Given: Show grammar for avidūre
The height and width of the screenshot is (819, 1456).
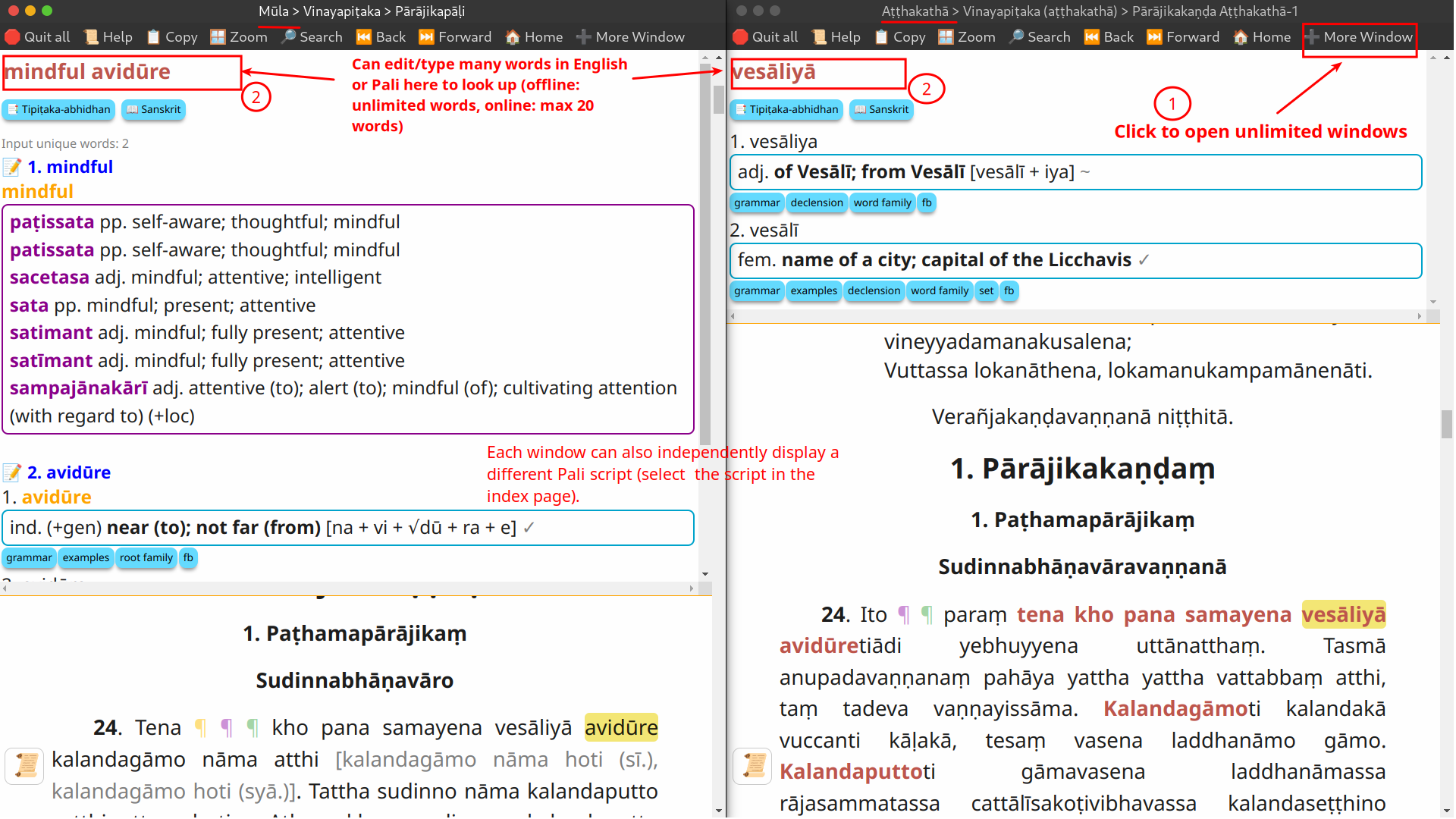Looking at the screenshot, I should pos(29,557).
